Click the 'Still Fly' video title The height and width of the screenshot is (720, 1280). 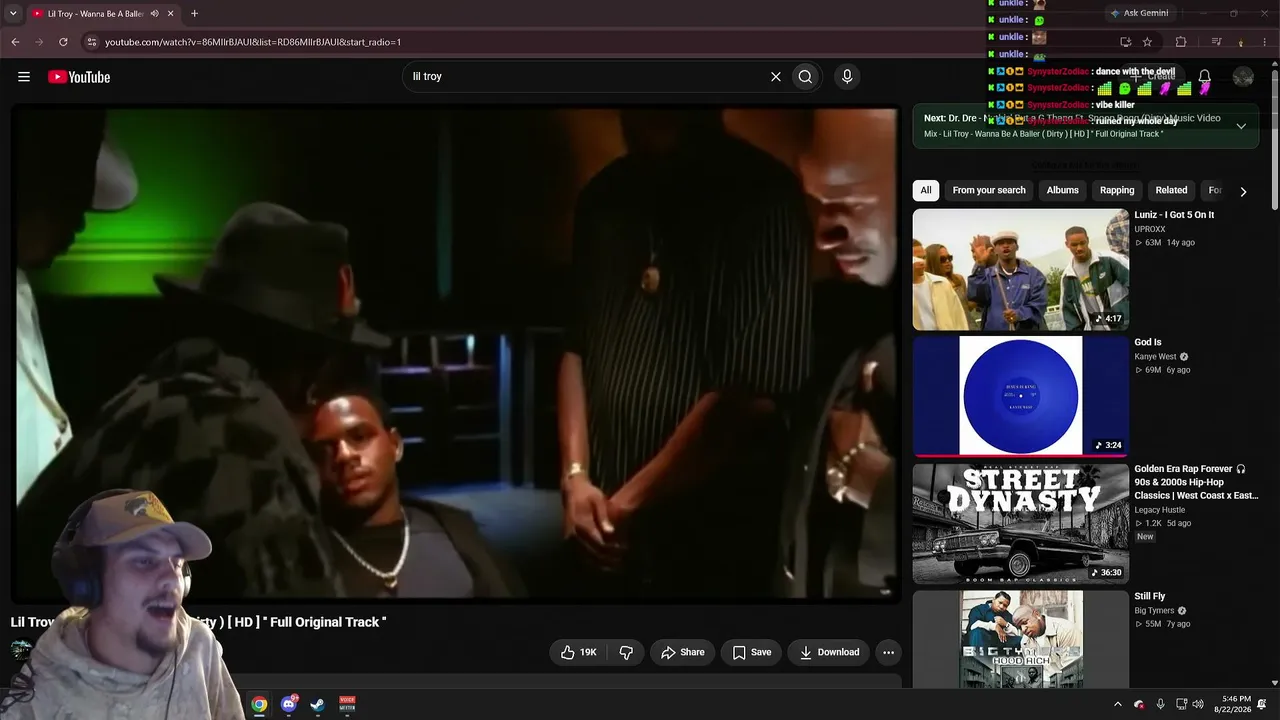(1150, 596)
